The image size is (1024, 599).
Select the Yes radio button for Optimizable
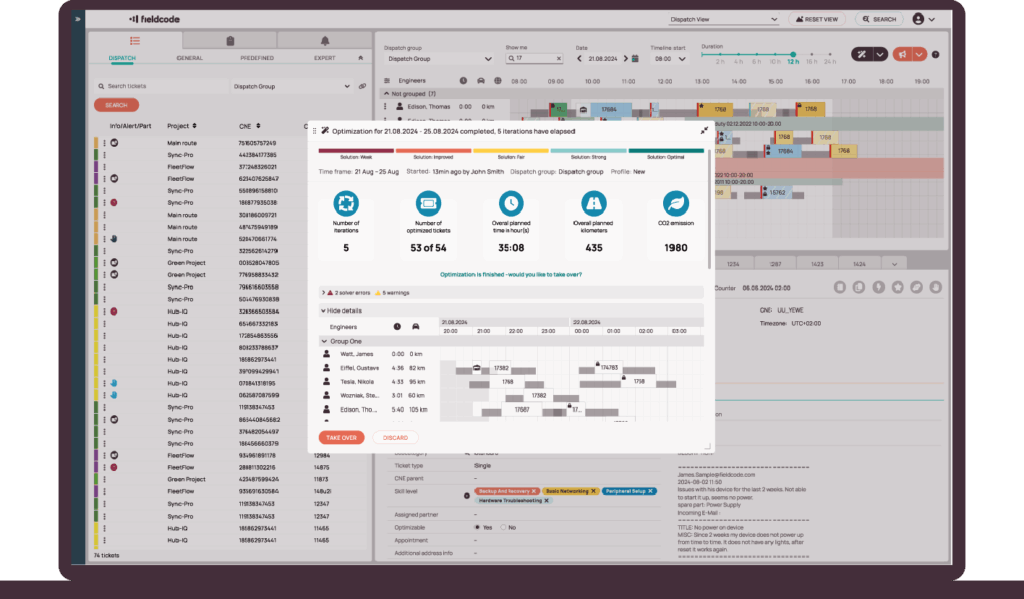point(476,527)
